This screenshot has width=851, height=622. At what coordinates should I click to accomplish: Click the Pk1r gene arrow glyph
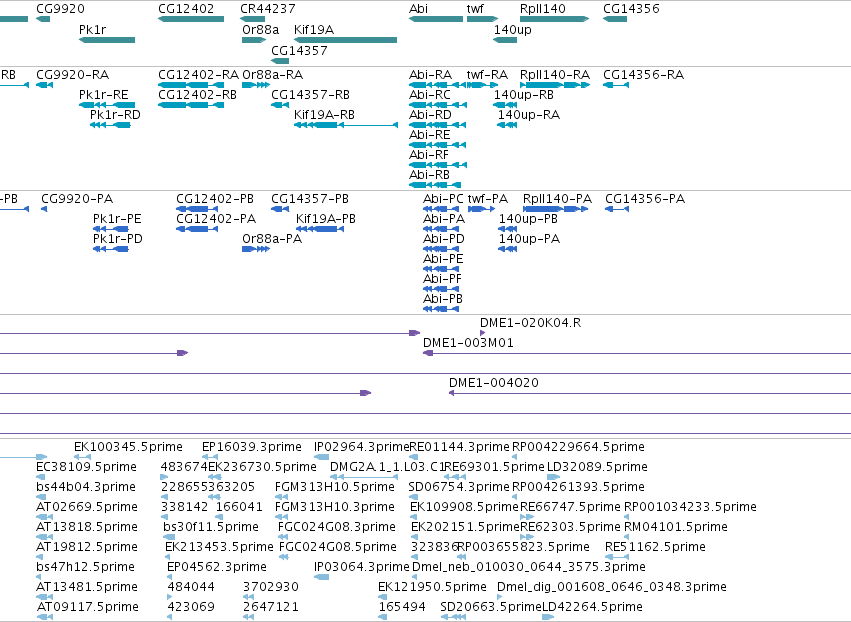point(107,40)
